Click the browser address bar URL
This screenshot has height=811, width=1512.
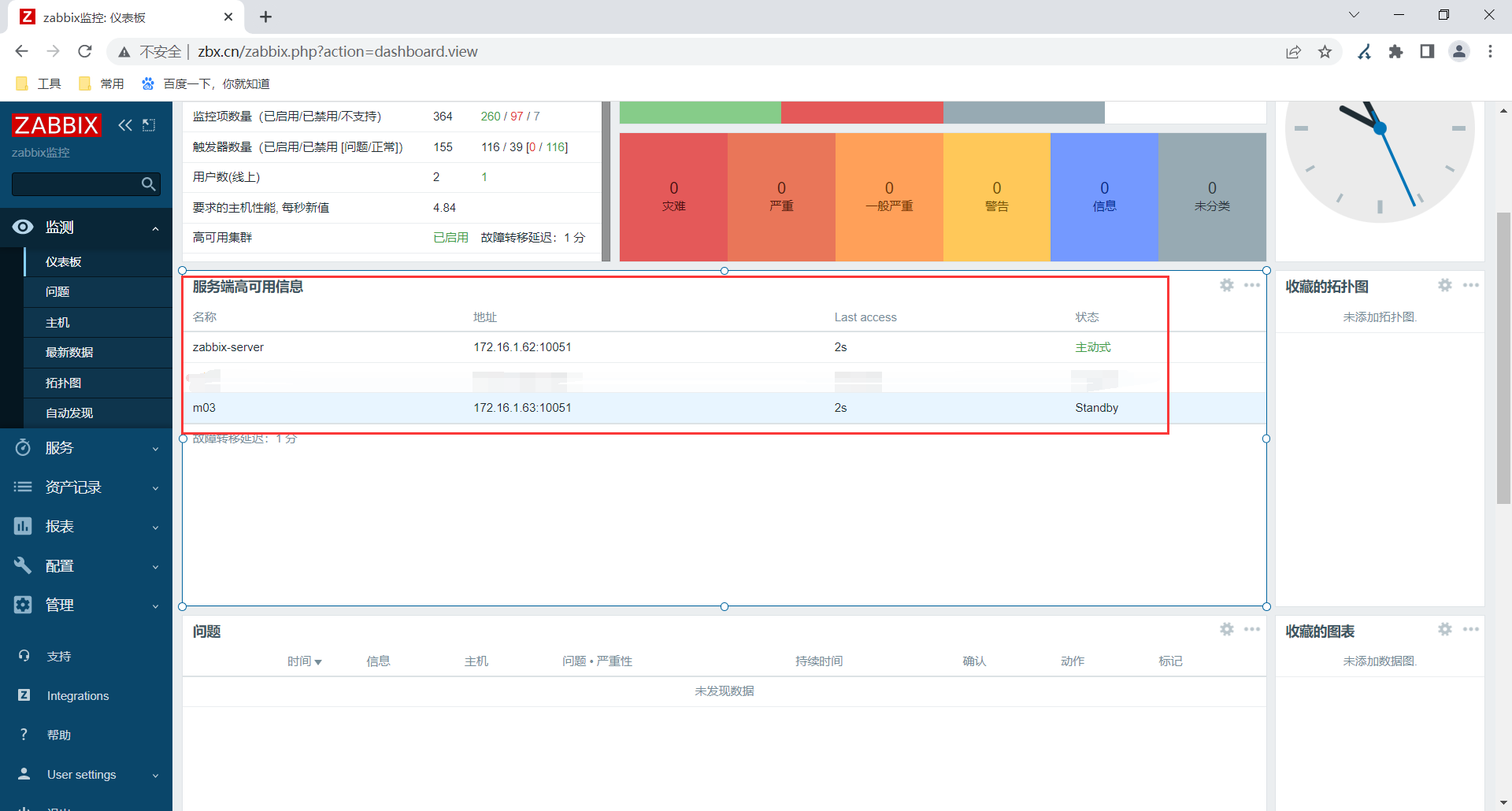tap(338, 51)
